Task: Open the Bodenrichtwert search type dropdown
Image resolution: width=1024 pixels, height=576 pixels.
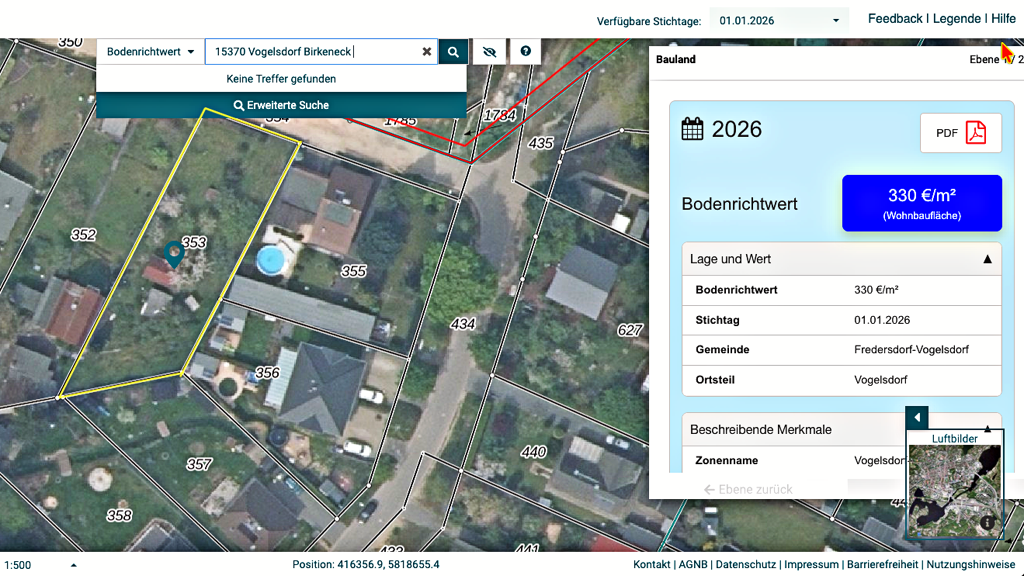Action: pos(149,51)
